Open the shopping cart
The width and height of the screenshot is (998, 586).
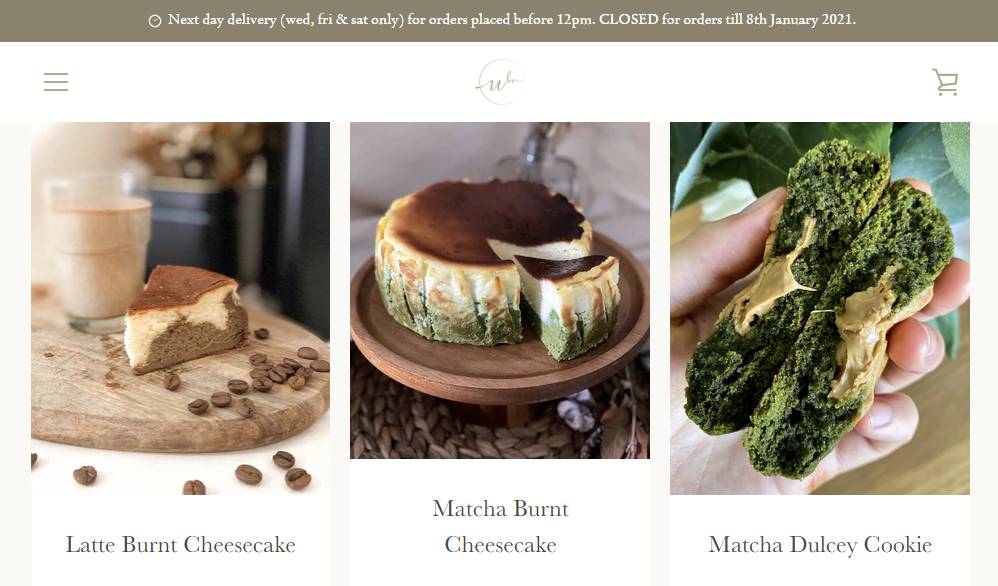[x=945, y=82]
